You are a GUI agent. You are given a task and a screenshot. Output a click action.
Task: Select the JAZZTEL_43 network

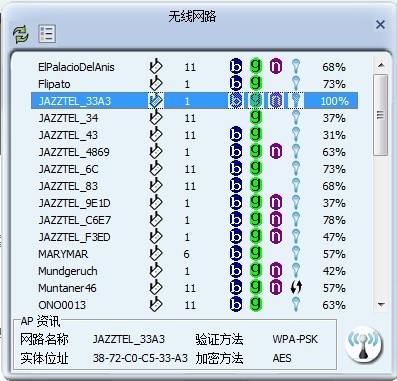click(x=194, y=135)
